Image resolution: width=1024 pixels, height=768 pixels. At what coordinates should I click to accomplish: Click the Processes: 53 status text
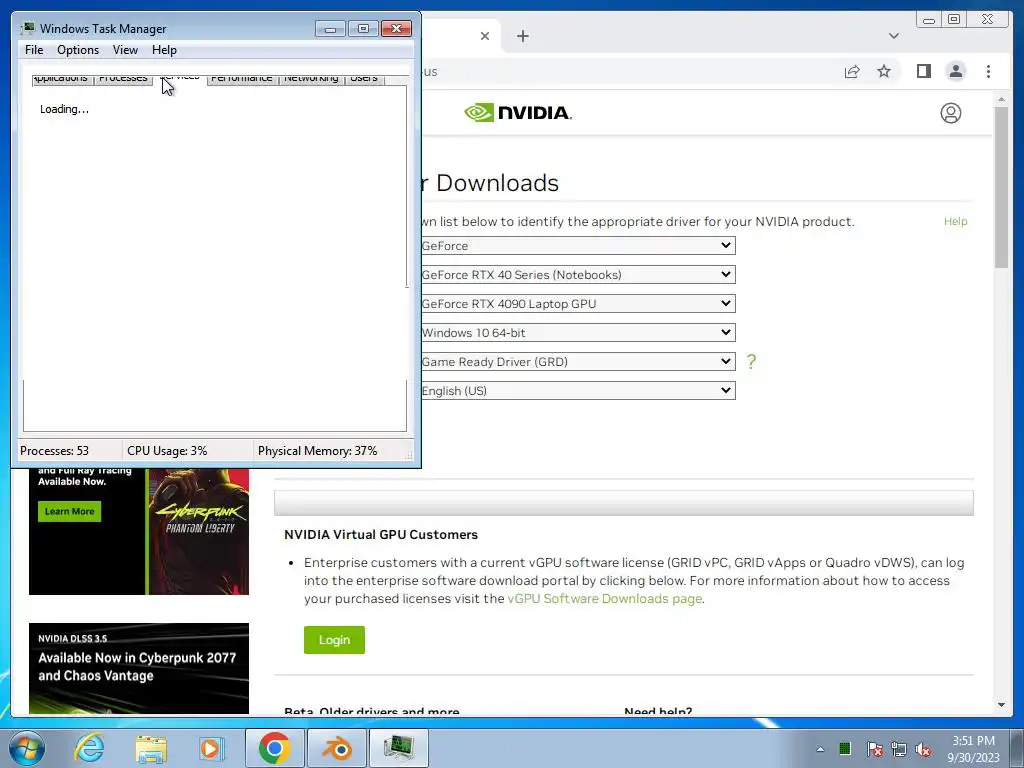click(x=54, y=451)
